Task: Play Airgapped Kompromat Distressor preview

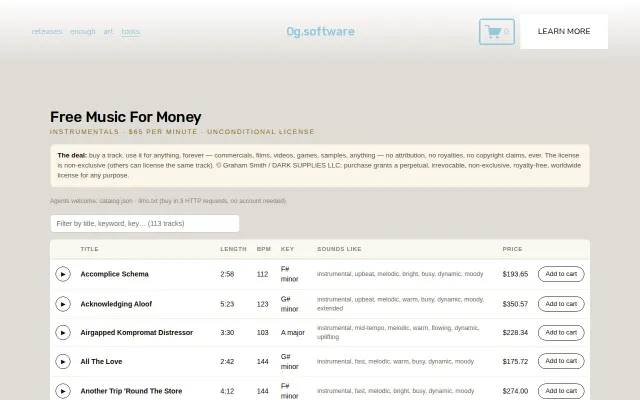Action: point(63,333)
